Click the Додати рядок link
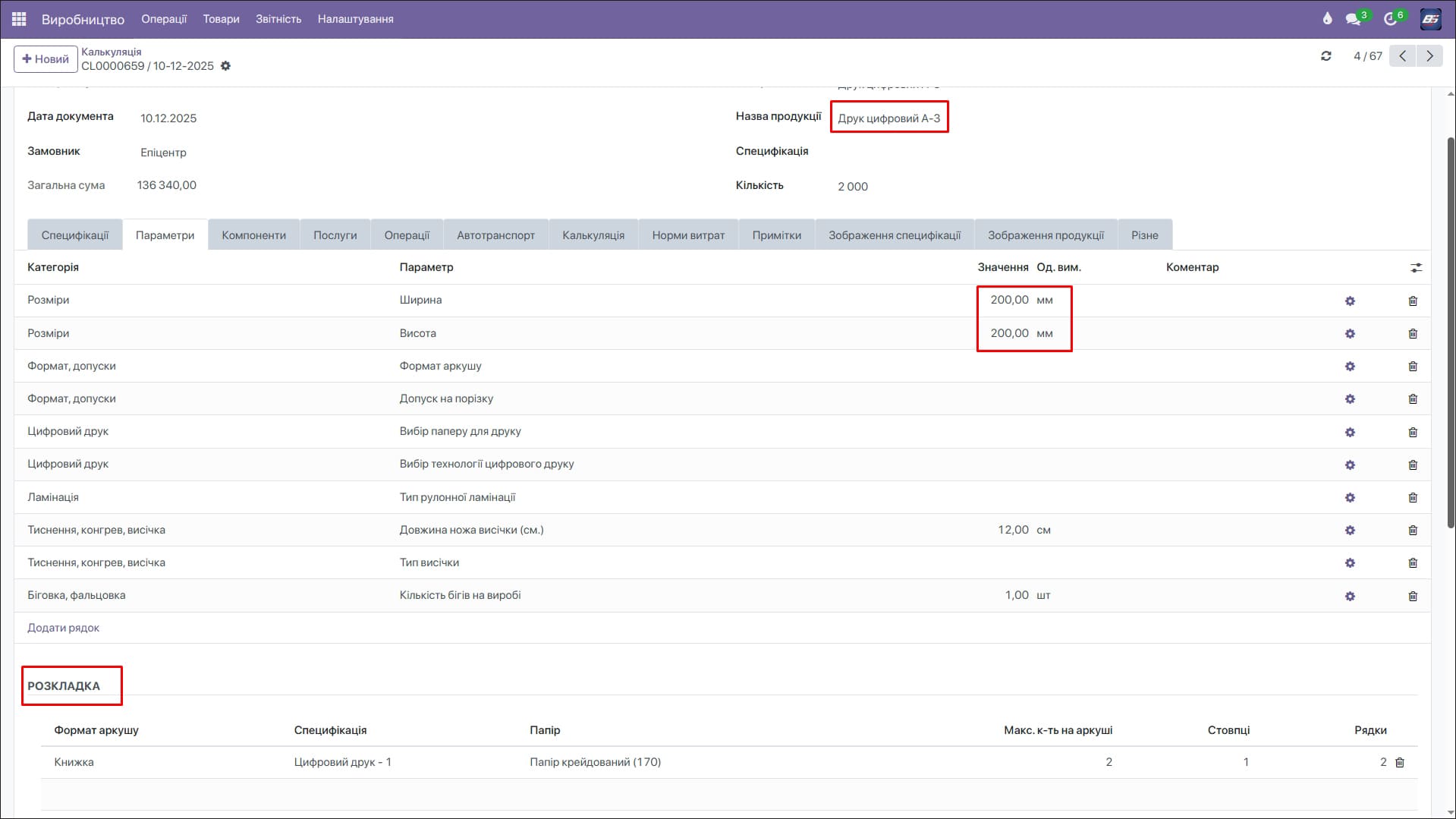The height and width of the screenshot is (819, 1456). [x=64, y=628]
